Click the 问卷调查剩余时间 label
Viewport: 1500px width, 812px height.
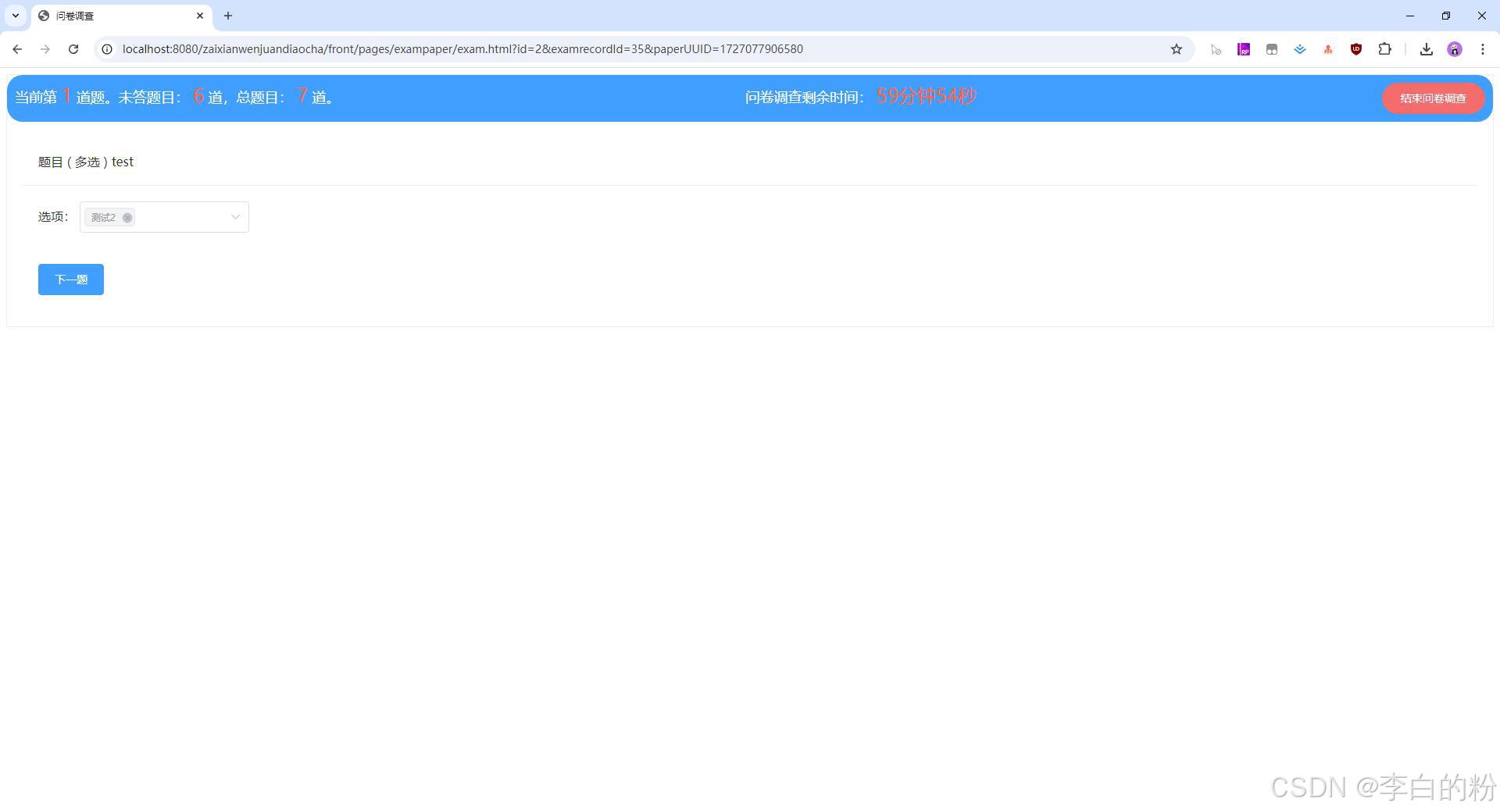pos(805,98)
